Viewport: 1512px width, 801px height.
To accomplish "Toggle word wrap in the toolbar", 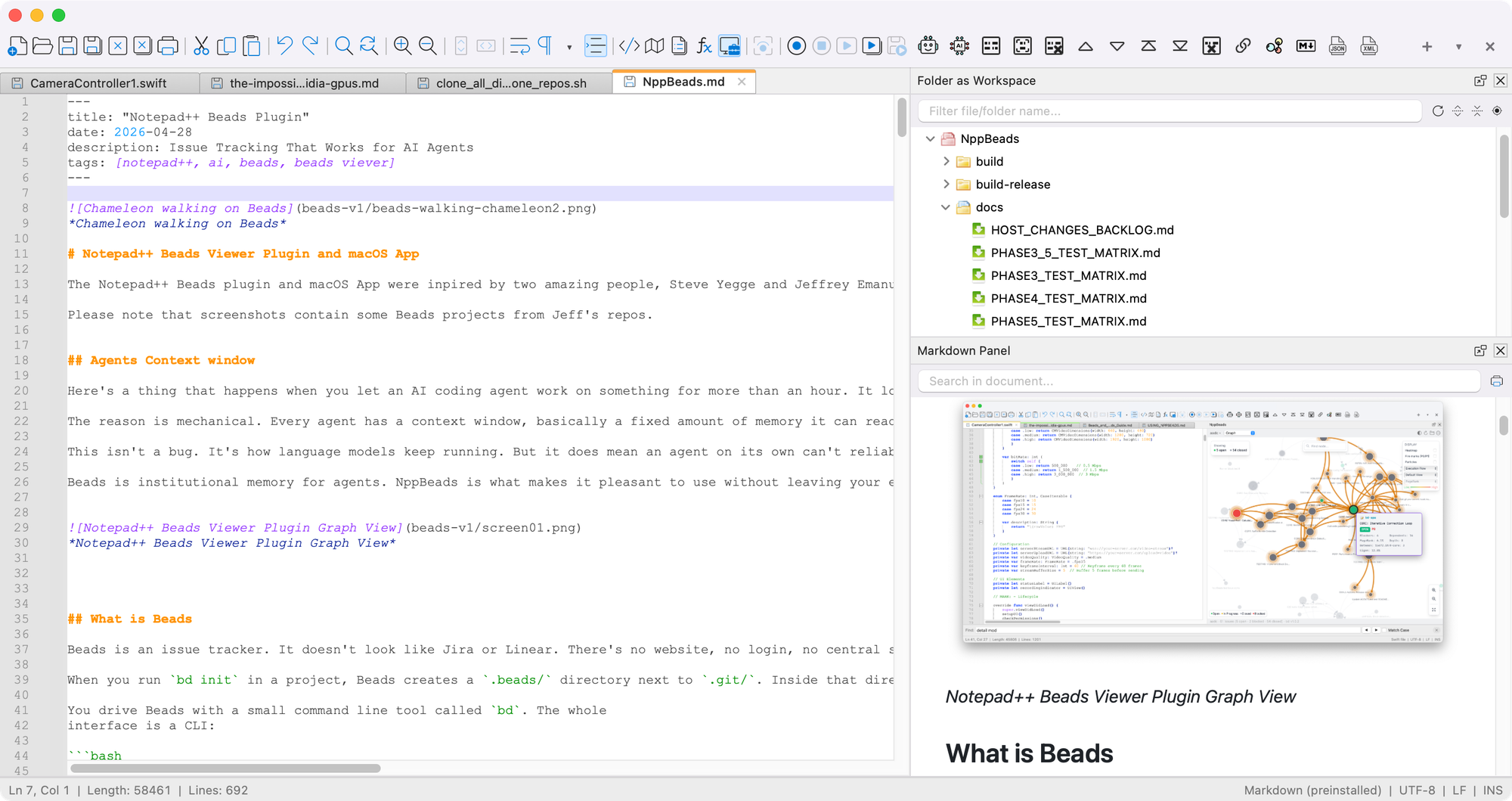I will [519, 45].
